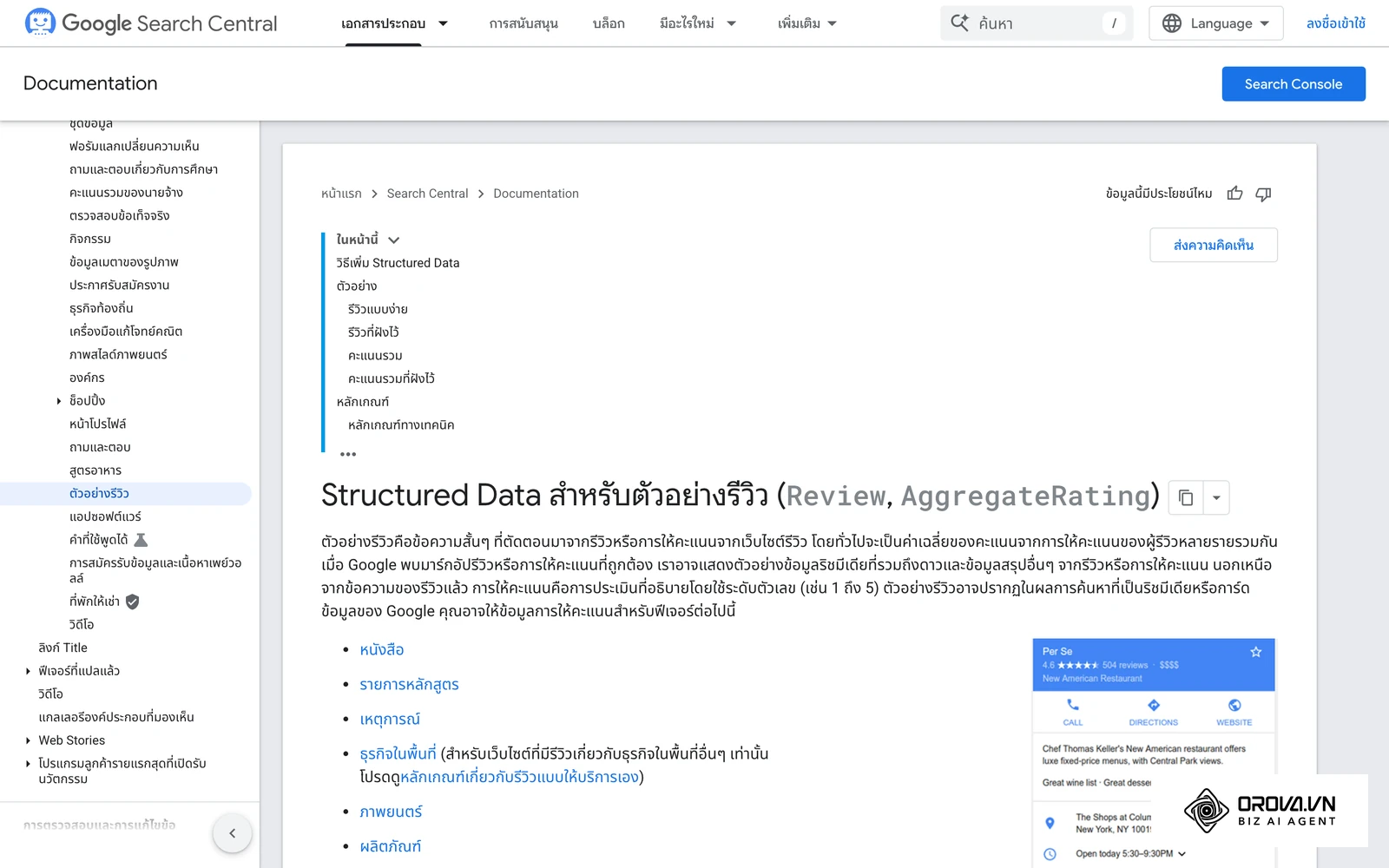Select สูตรอาหาร in the sidebar
The image size is (1389, 868).
click(x=95, y=470)
